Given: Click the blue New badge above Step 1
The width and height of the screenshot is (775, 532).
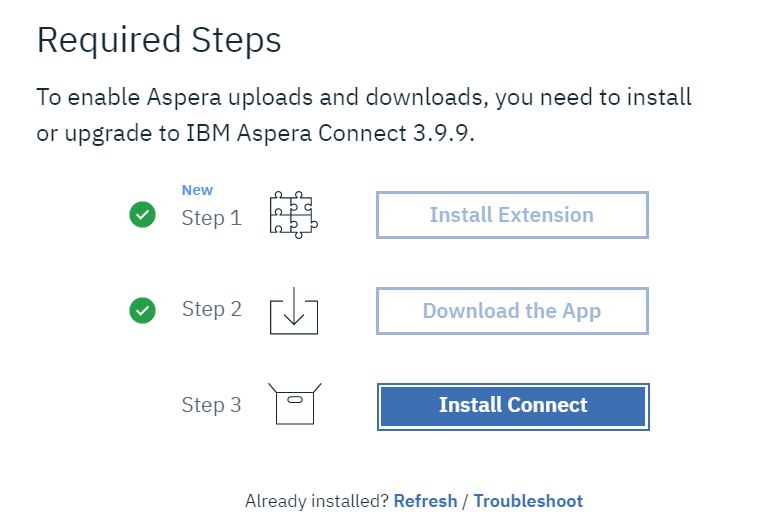Looking at the screenshot, I should click(x=197, y=190).
